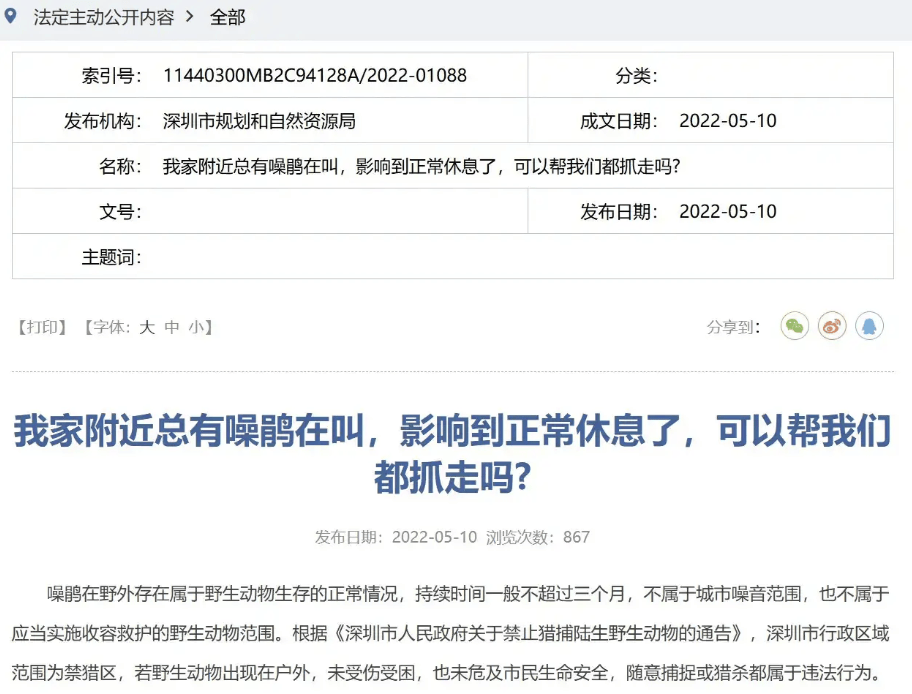The width and height of the screenshot is (912, 694).
Task: Share to QQ using the penguin icon
Action: 870,326
